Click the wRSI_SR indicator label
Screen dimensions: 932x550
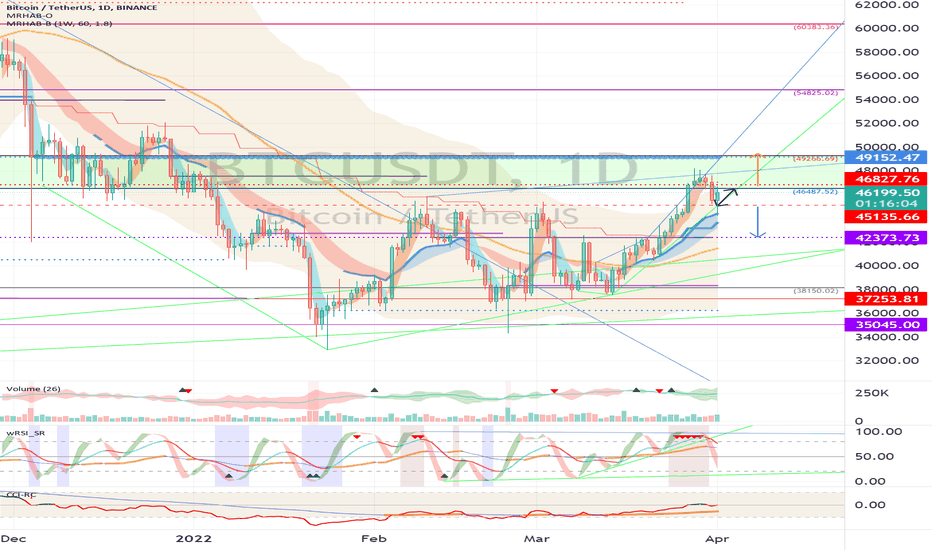pos(26,433)
